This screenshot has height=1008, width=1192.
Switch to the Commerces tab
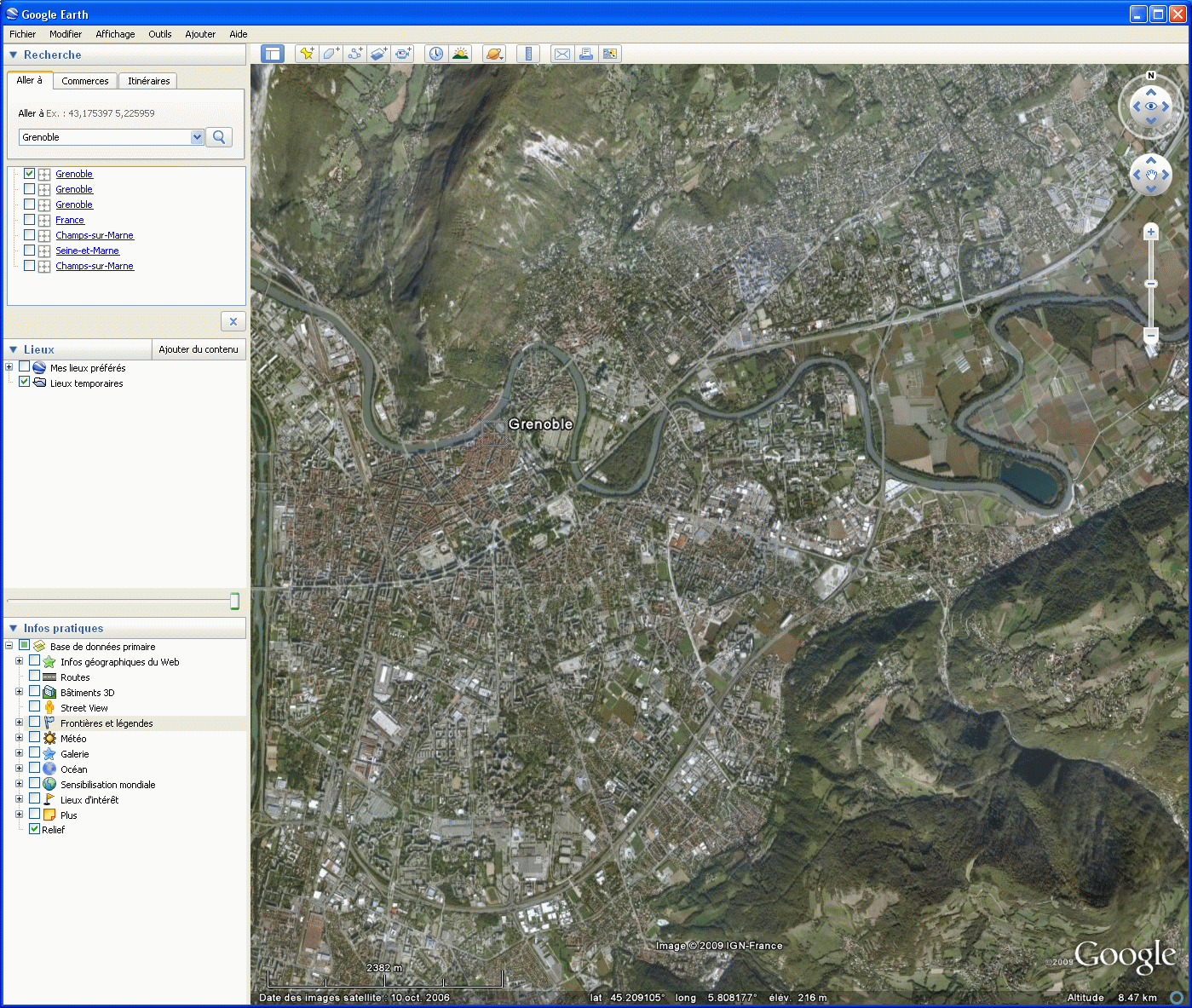click(85, 81)
